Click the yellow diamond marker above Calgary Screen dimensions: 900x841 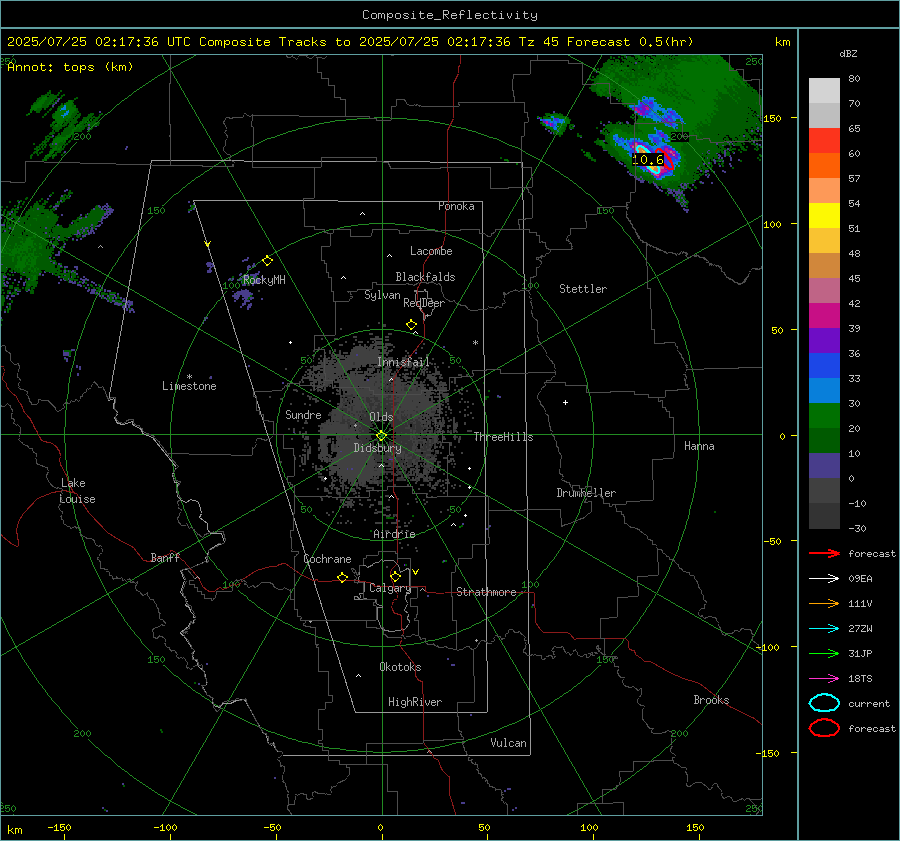[x=395, y=576]
